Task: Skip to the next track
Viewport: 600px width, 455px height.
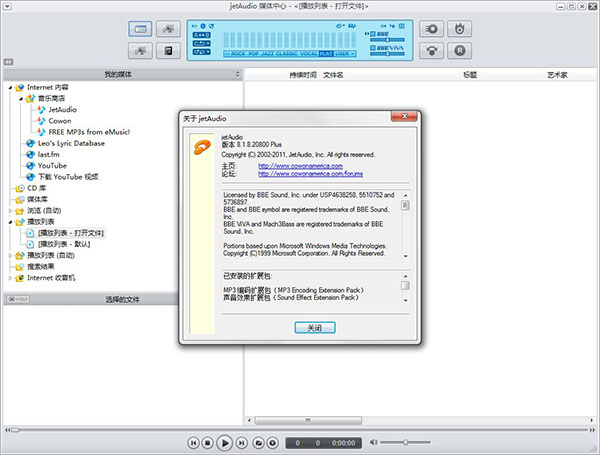Action: (x=241, y=443)
